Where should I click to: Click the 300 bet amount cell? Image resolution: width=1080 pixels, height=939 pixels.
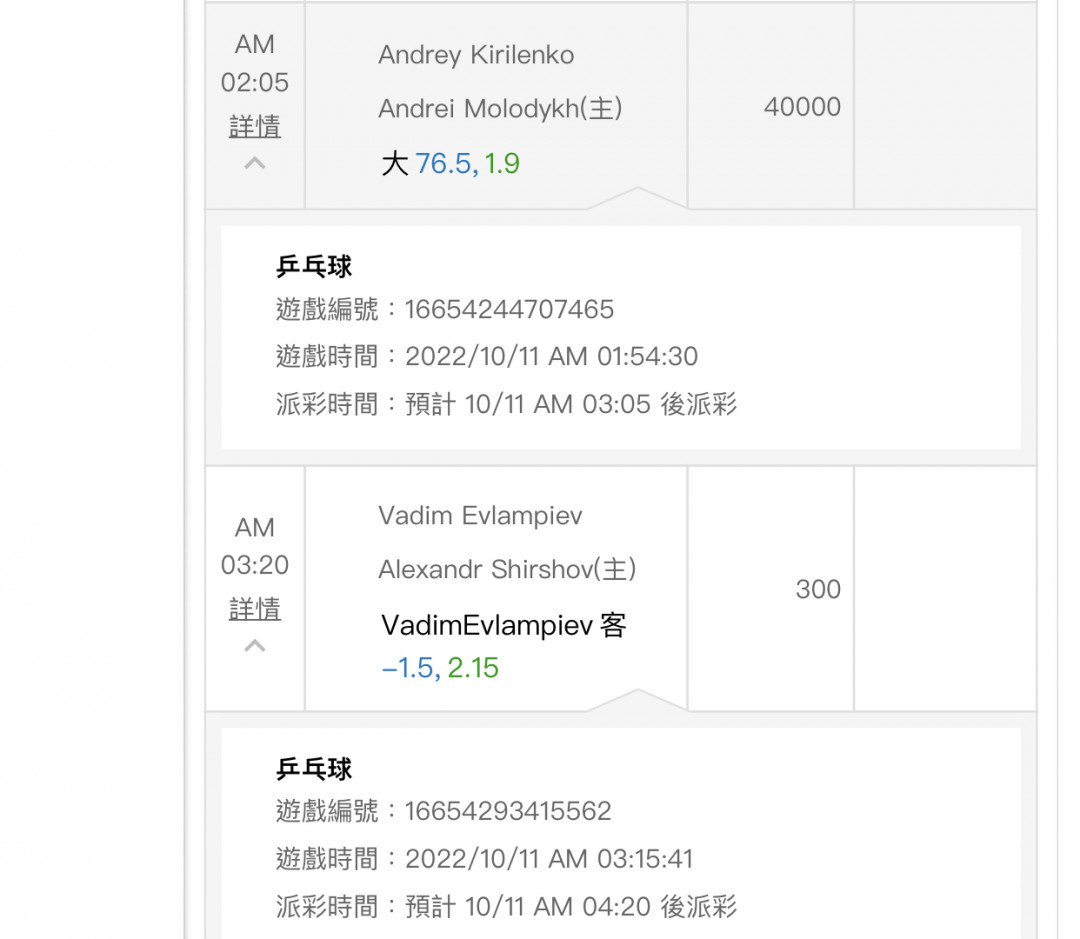pyautogui.click(x=817, y=589)
